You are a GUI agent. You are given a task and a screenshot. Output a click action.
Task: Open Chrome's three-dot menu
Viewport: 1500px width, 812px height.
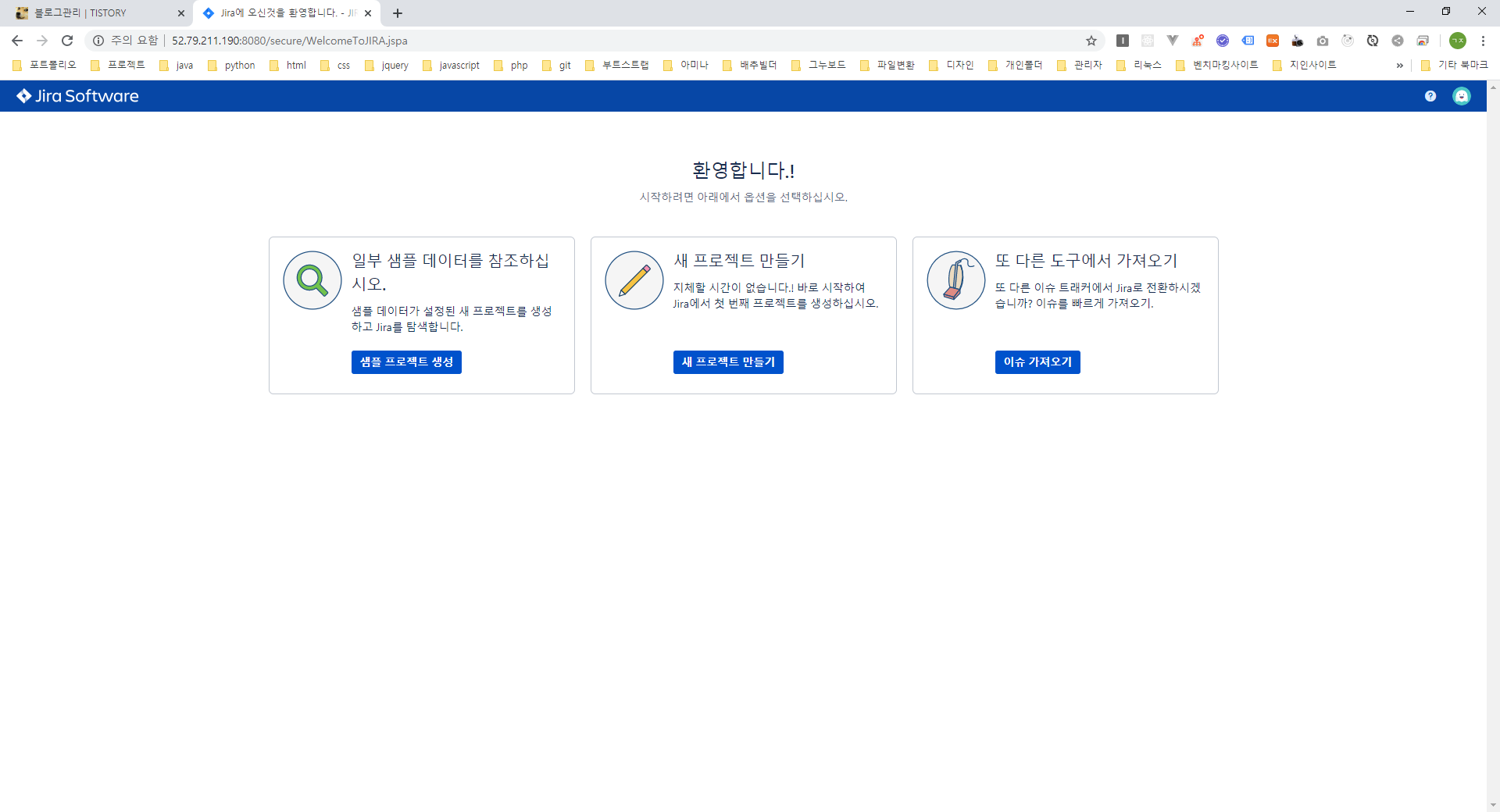(1483, 41)
